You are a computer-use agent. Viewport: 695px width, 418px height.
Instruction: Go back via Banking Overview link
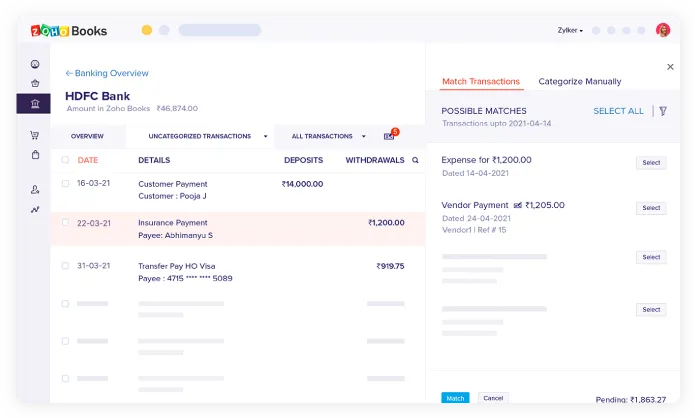point(107,73)
